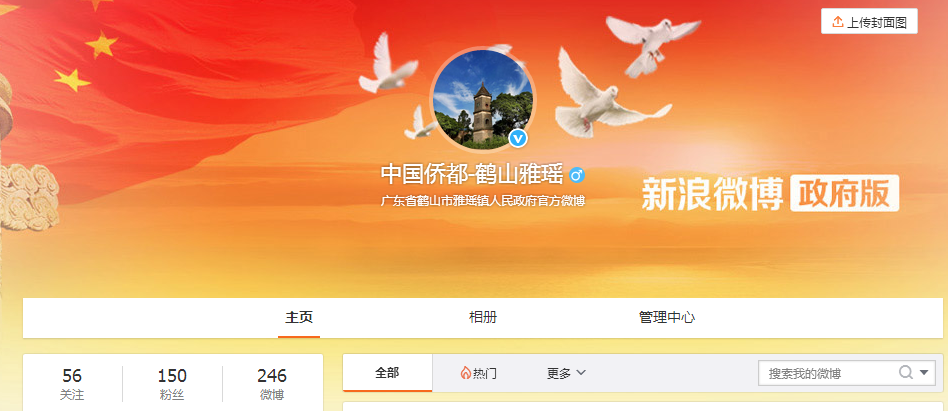The height and width of the screenshot is (411, 948).
Task: Click the blue verified V badge
Action: [518, 138]
